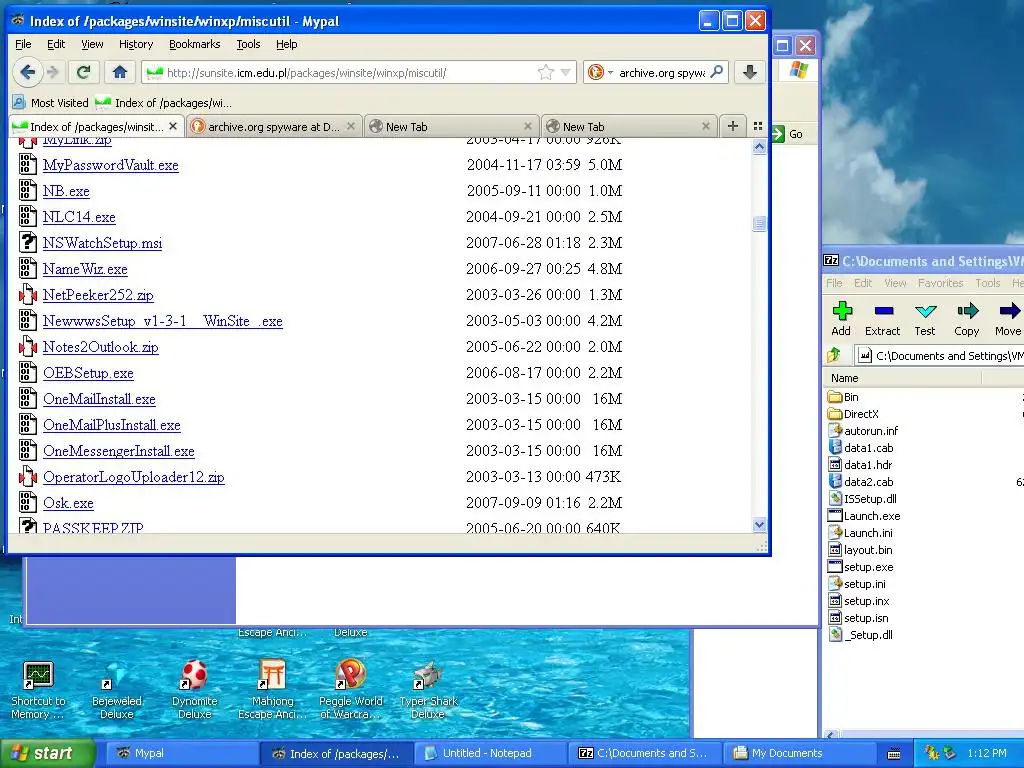Open the NameWiz.exe link
1024x768 pixels.
[85, 269]
